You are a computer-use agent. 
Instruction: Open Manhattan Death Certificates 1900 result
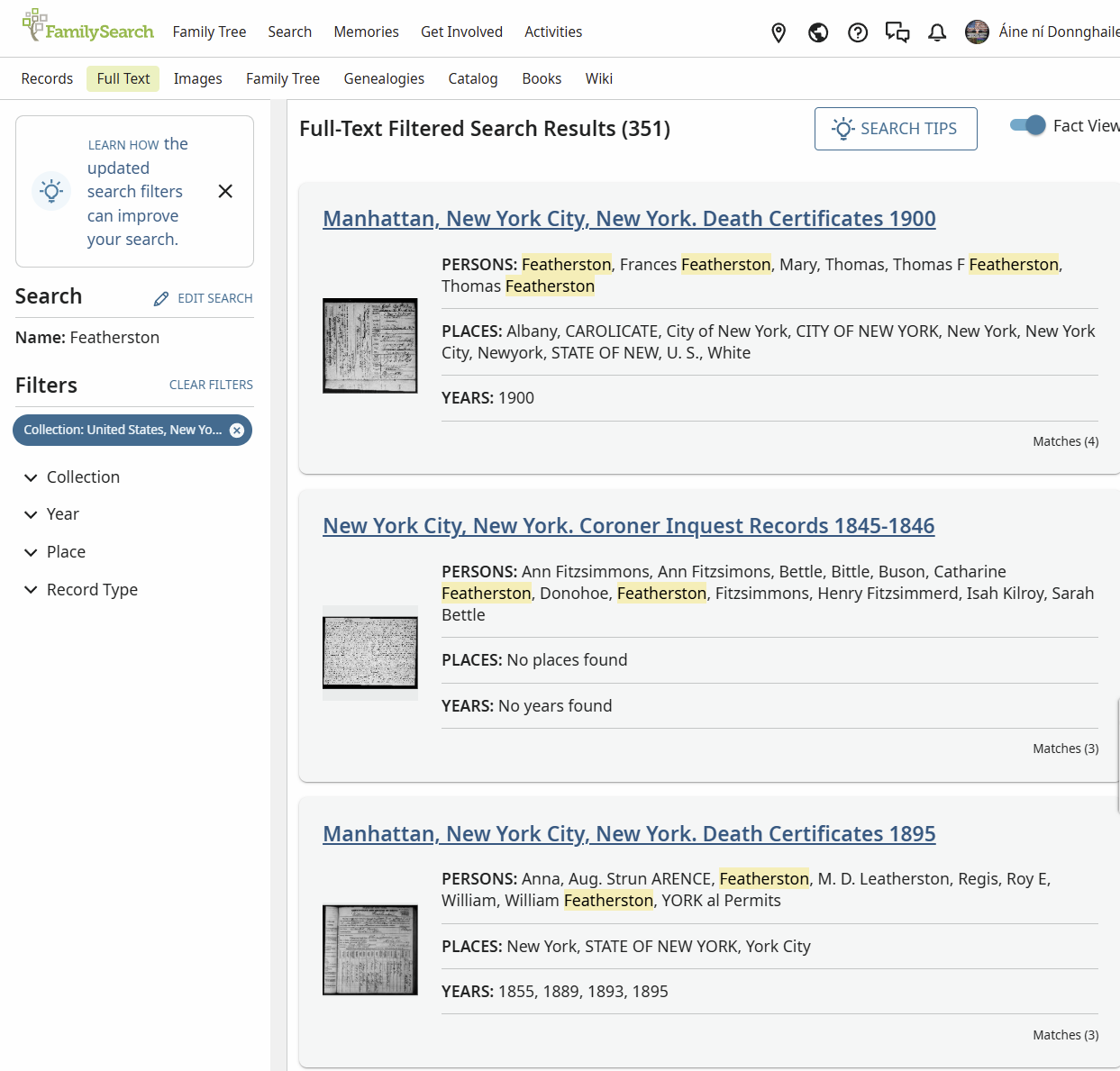629,219
